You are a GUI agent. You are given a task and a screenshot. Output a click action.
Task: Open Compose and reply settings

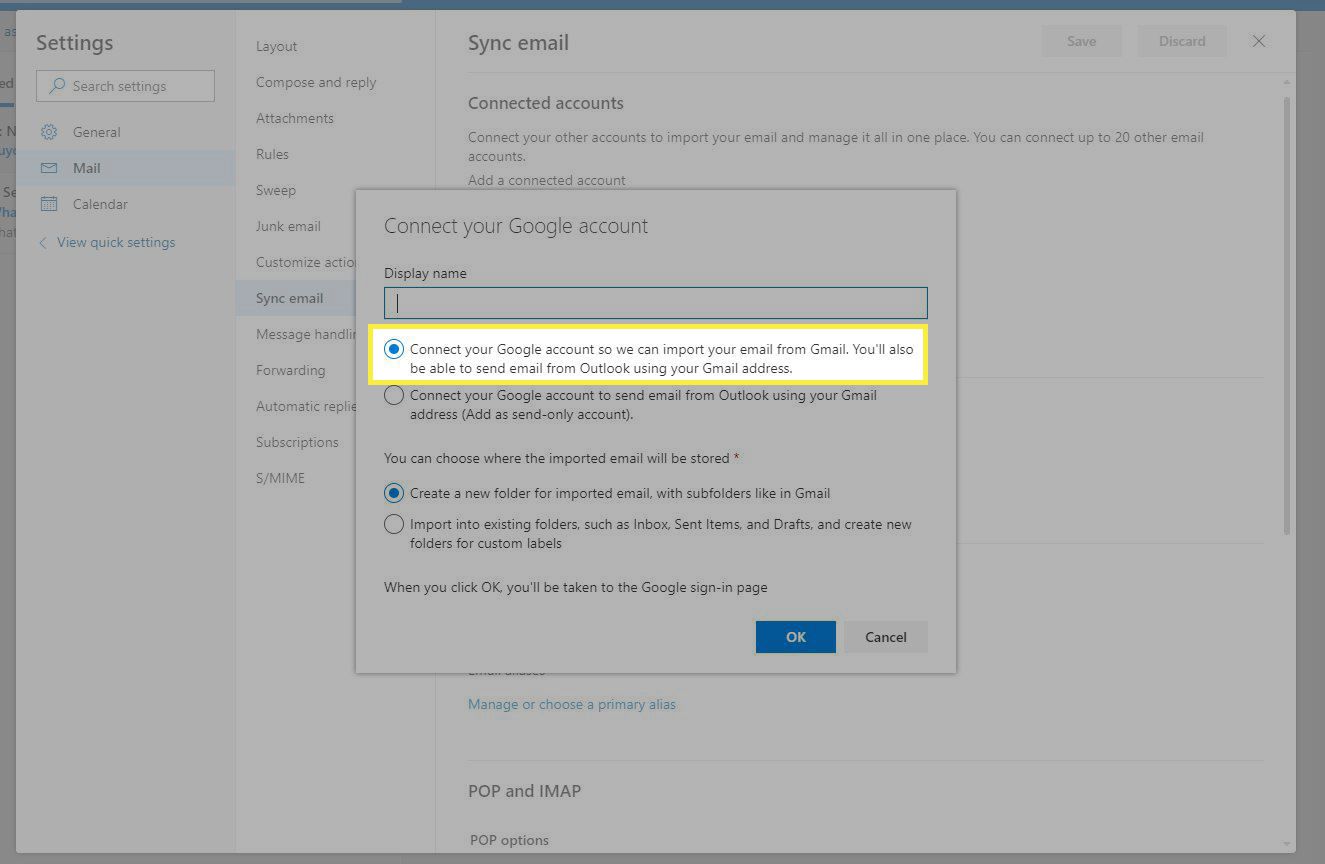pos(316,82)
